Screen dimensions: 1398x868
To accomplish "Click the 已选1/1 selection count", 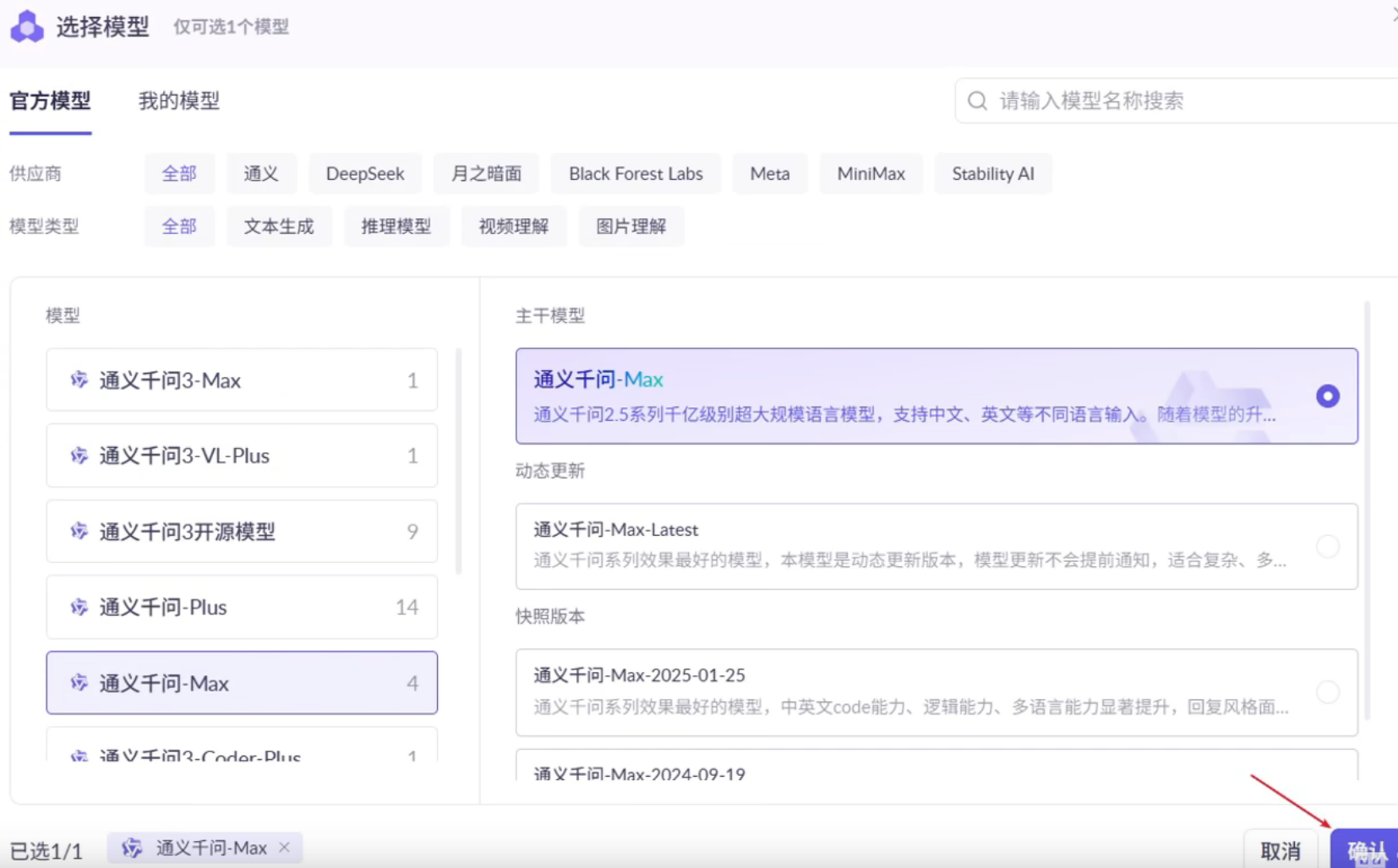I will pyautogui.click(x=46, y=850).
